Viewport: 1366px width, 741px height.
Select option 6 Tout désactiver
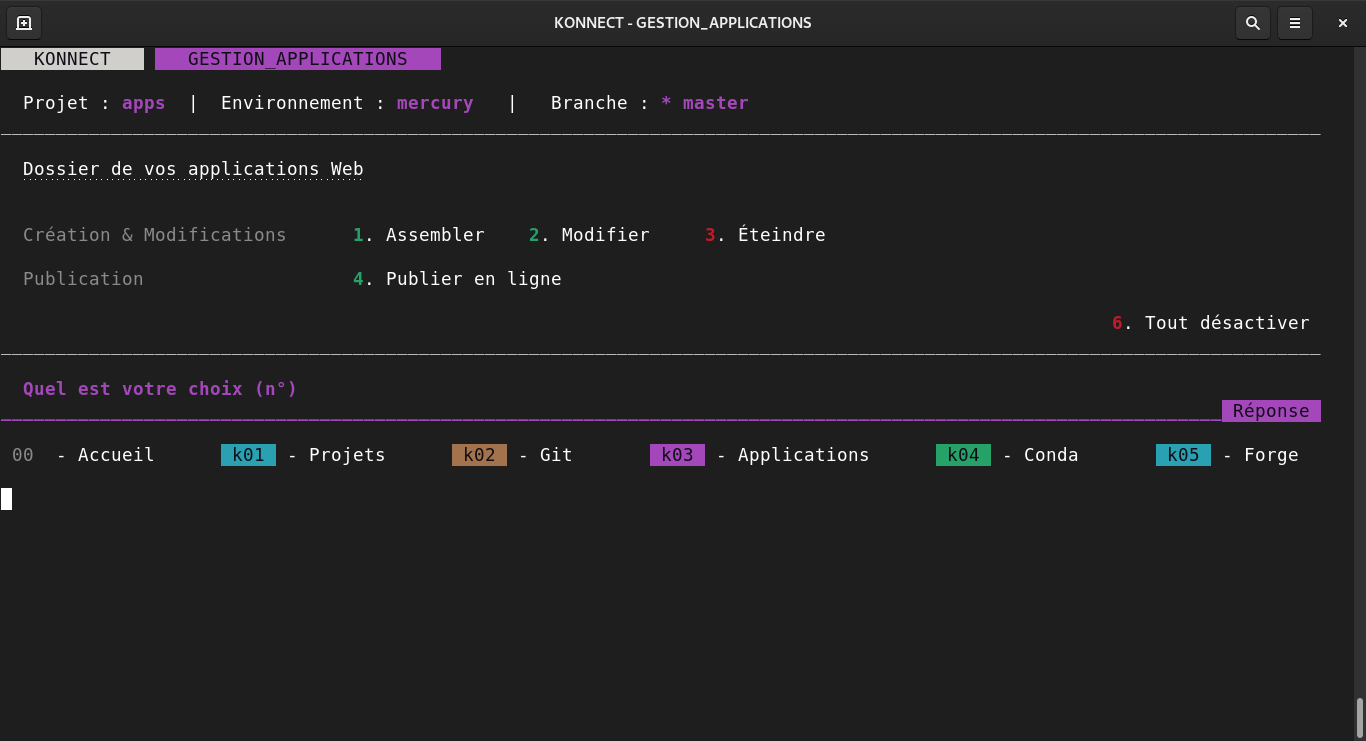1211,323
